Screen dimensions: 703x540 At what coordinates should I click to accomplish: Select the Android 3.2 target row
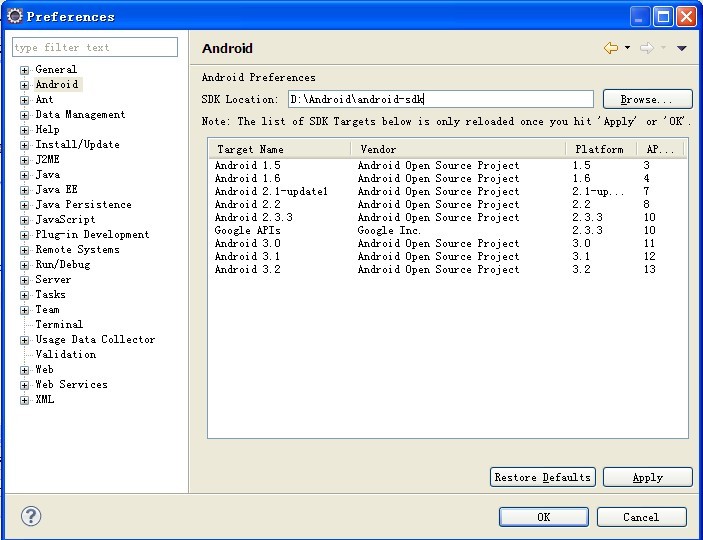[448, 270]
